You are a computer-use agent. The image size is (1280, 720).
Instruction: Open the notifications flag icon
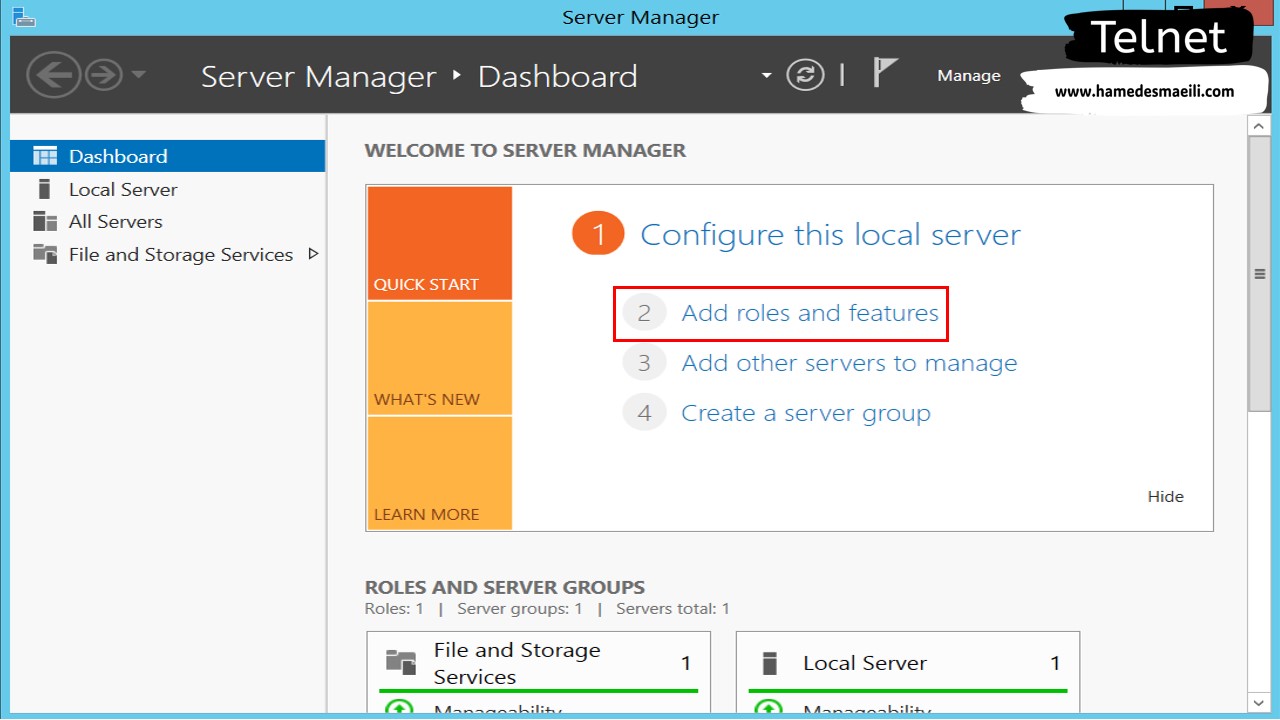click(x=885, y=73)
